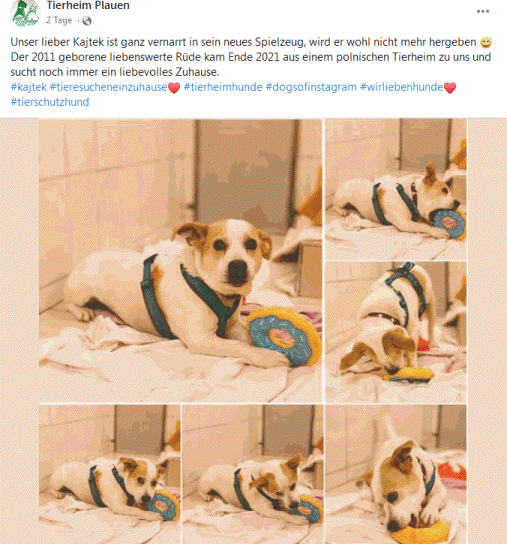
Task: Open the #tierheimhunde hashtag
Action: click(223, 87)
